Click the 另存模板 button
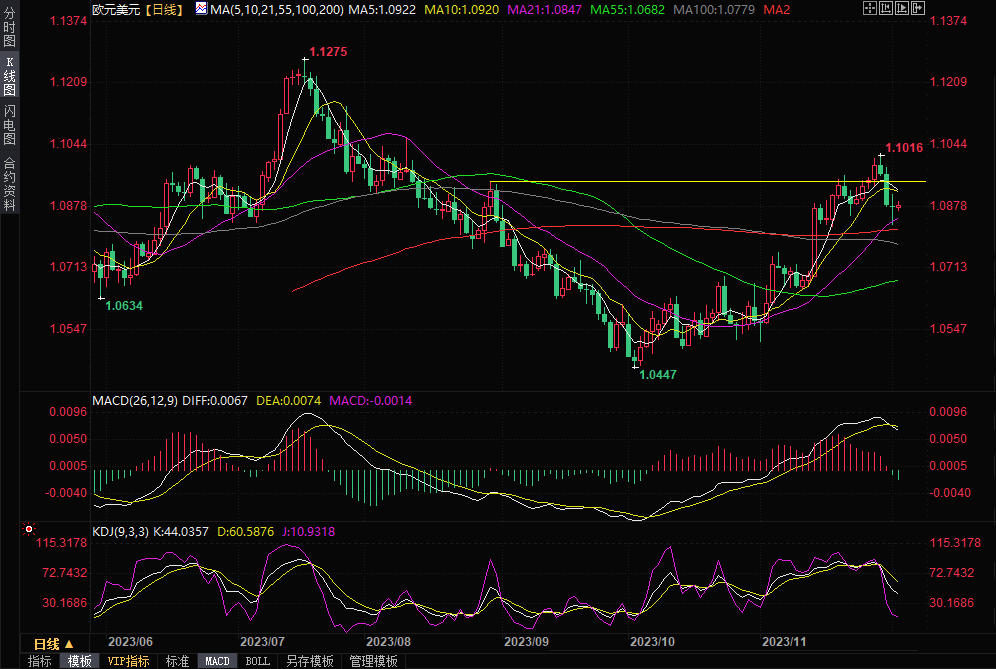Screen dimensions: 996x669 [x=309, y=661]
